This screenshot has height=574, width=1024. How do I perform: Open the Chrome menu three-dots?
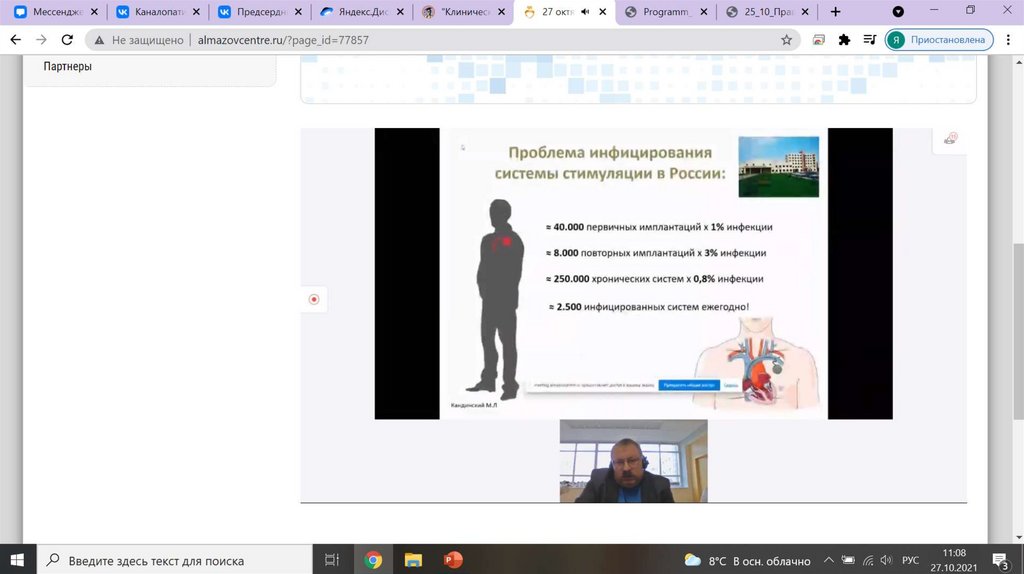coord(1007,40)
